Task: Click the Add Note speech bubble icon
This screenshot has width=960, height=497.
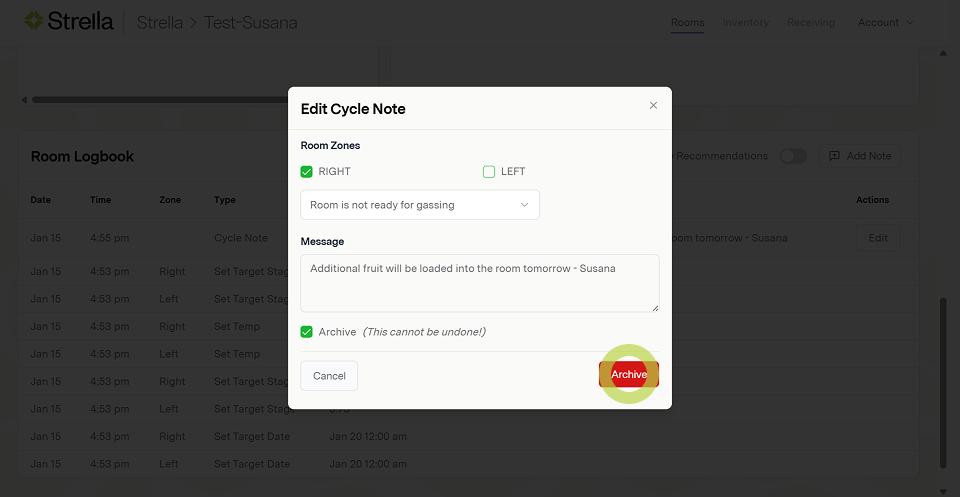Action: (834, 156)
